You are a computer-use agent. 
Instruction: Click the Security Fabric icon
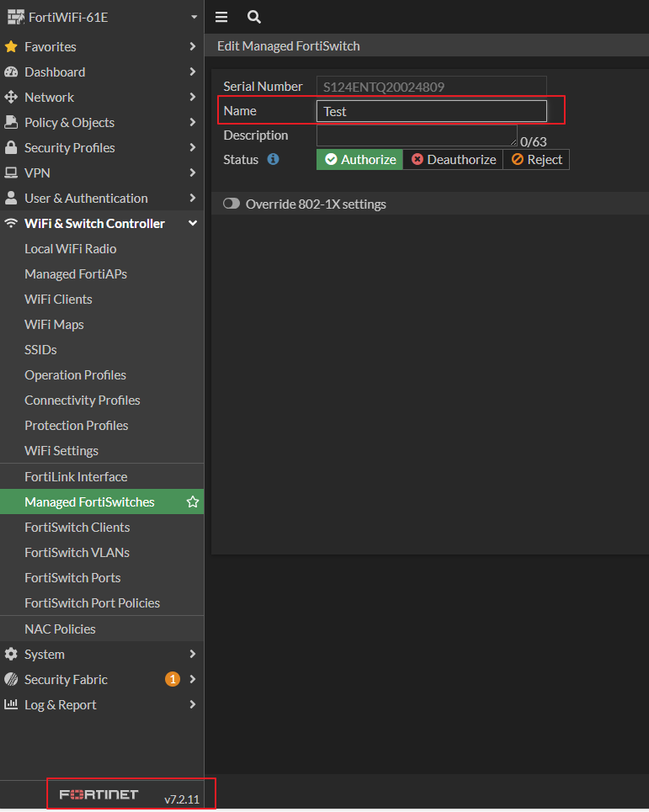(11, 679)
